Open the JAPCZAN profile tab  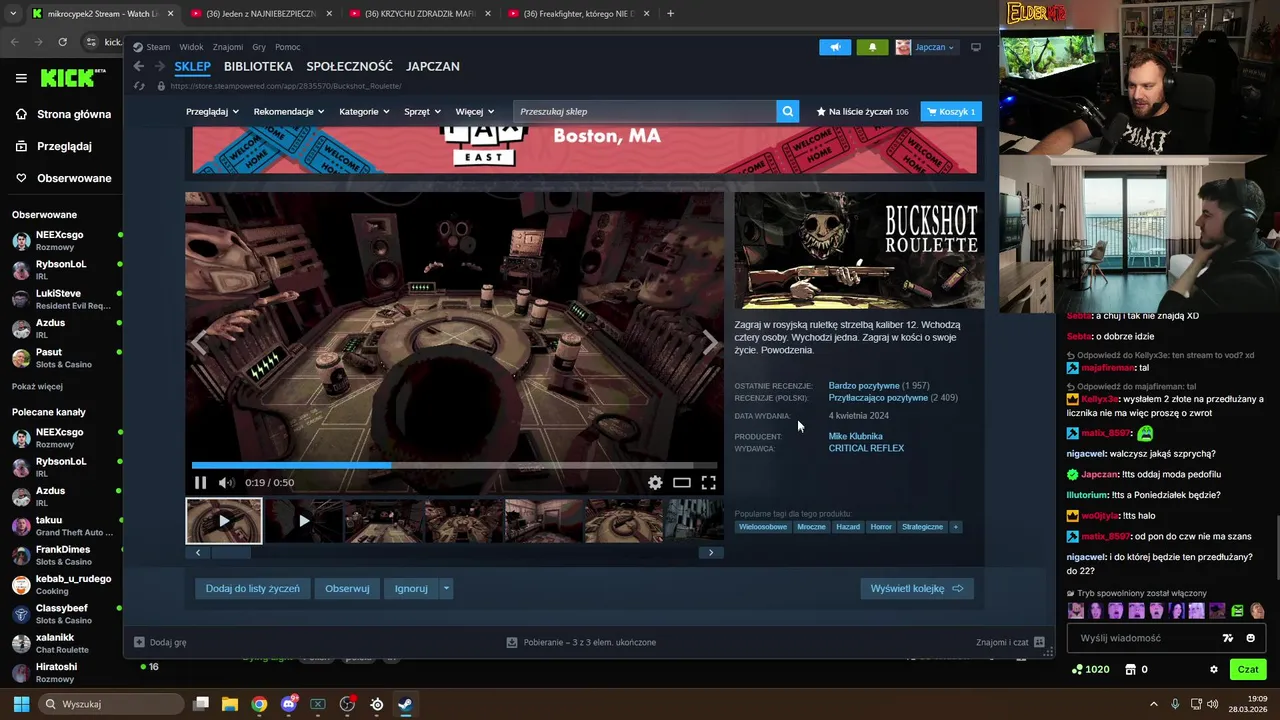click(433, 66)
